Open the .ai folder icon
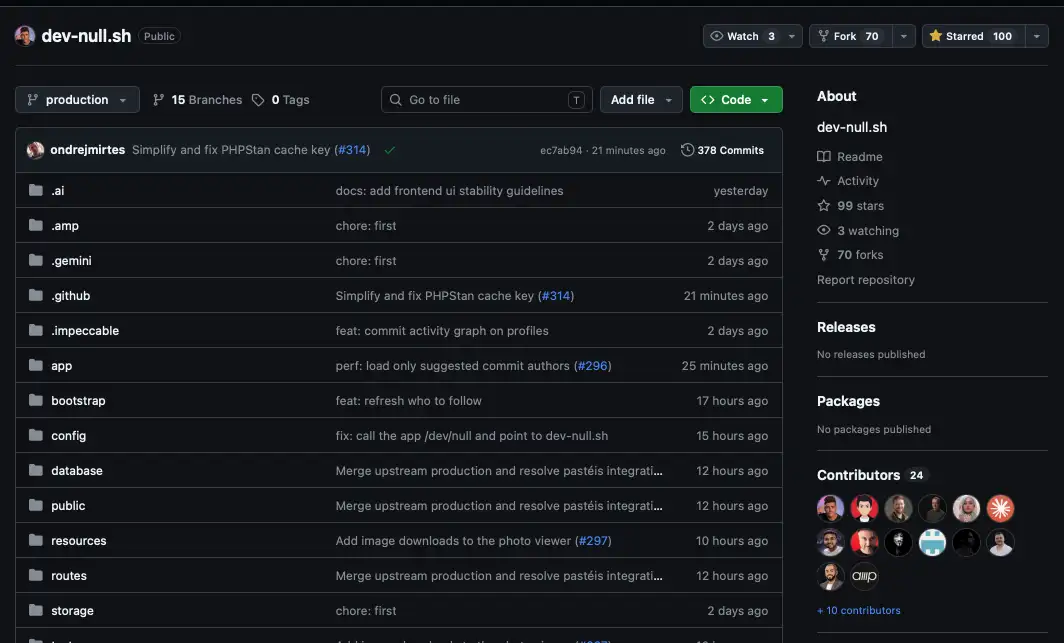 coord(36,190)
